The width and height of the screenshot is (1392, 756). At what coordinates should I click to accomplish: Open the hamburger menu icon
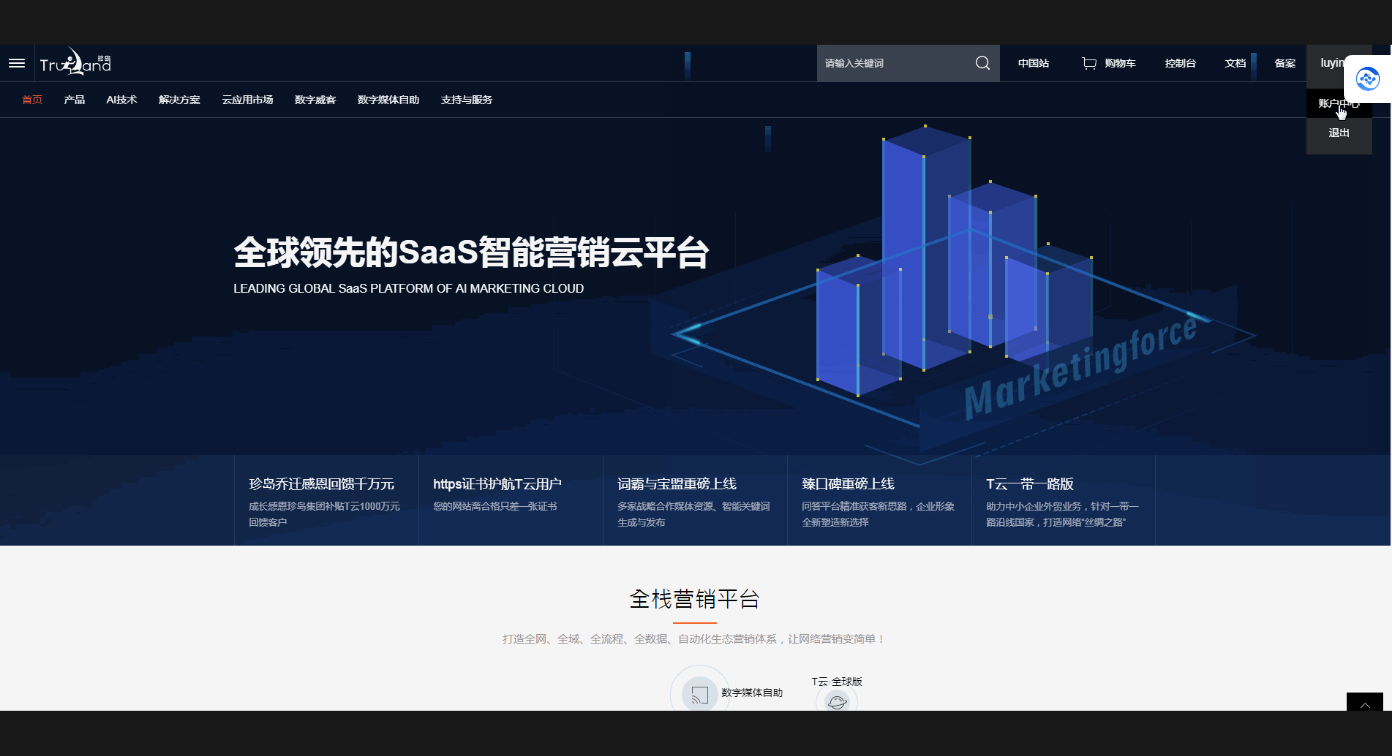click(x=16, y=63)
